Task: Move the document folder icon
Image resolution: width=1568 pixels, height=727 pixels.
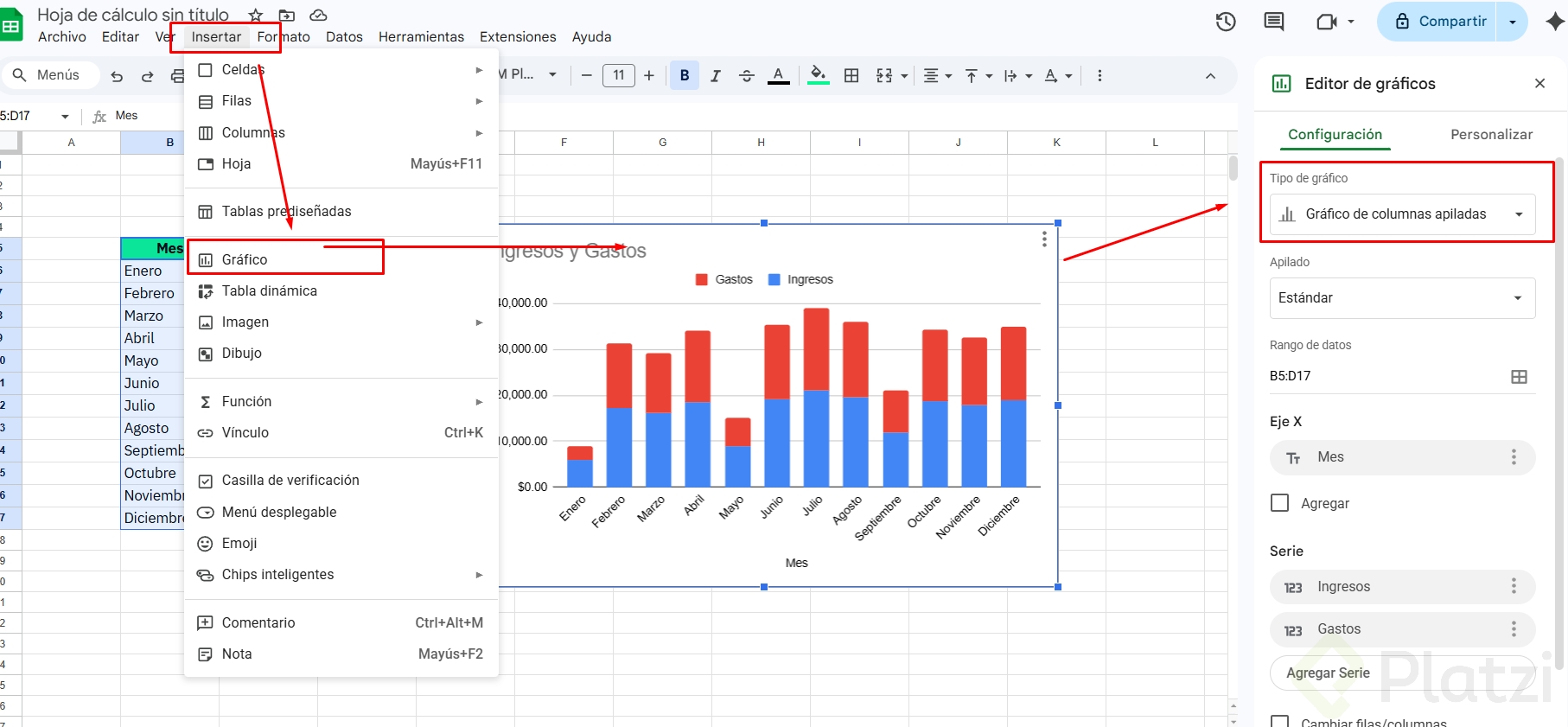Action: tap(287, 16)
